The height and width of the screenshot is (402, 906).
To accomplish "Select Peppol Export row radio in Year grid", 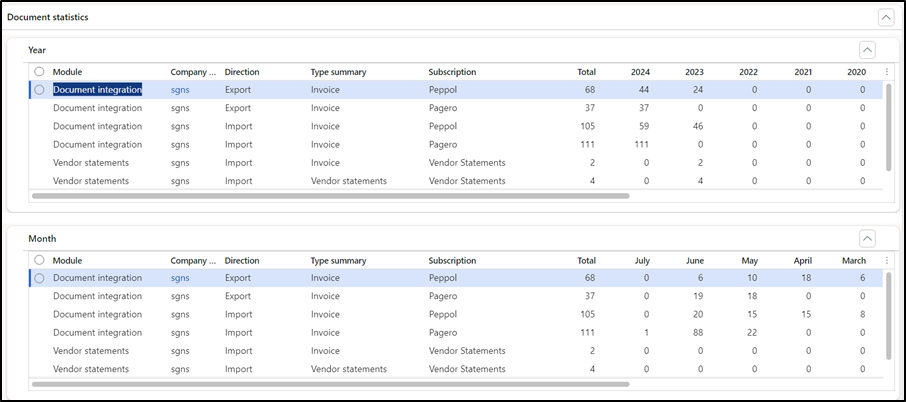I will [x=39, y=90].
